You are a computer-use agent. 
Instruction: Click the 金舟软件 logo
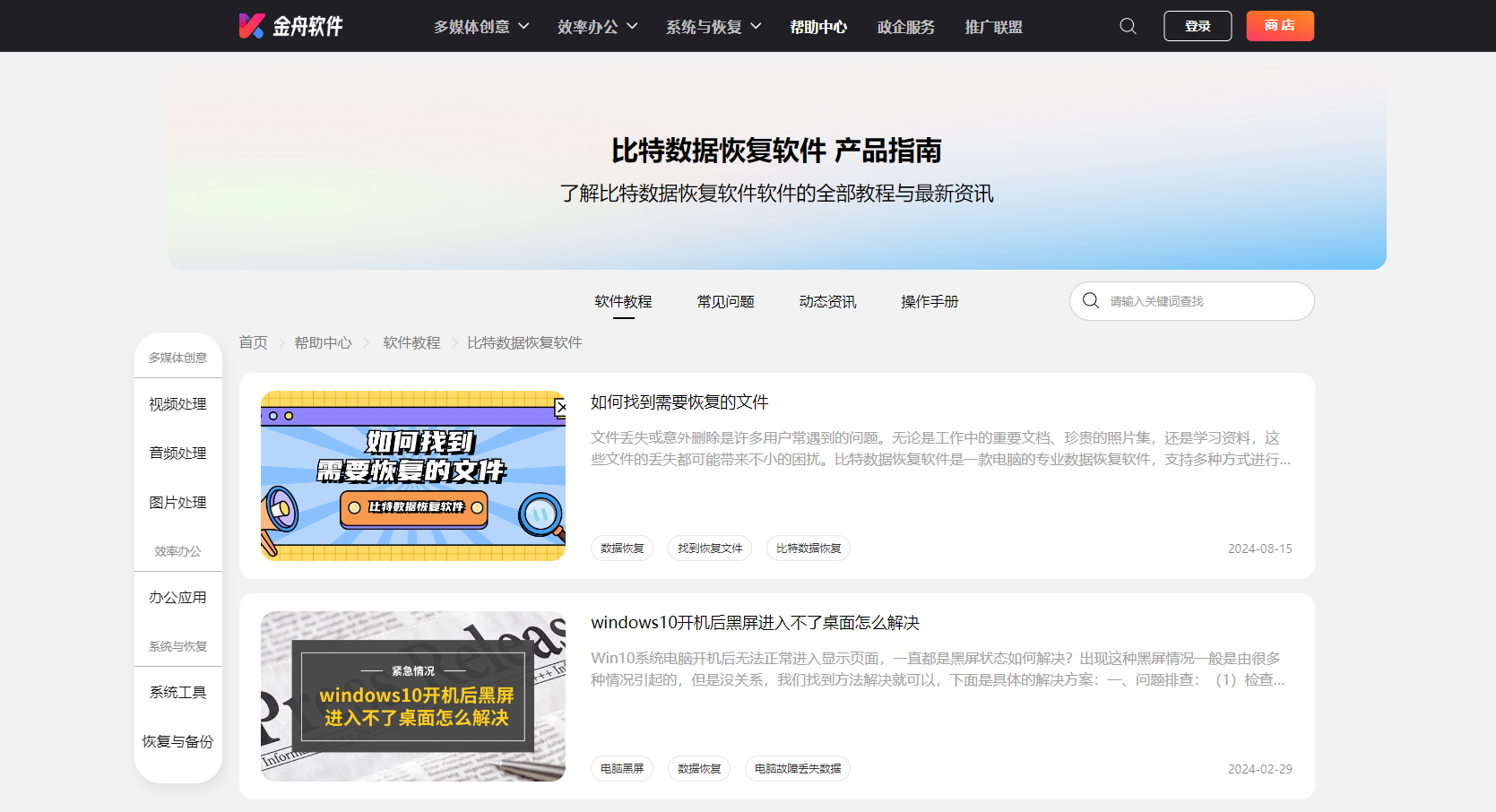[x=290, y=26]
